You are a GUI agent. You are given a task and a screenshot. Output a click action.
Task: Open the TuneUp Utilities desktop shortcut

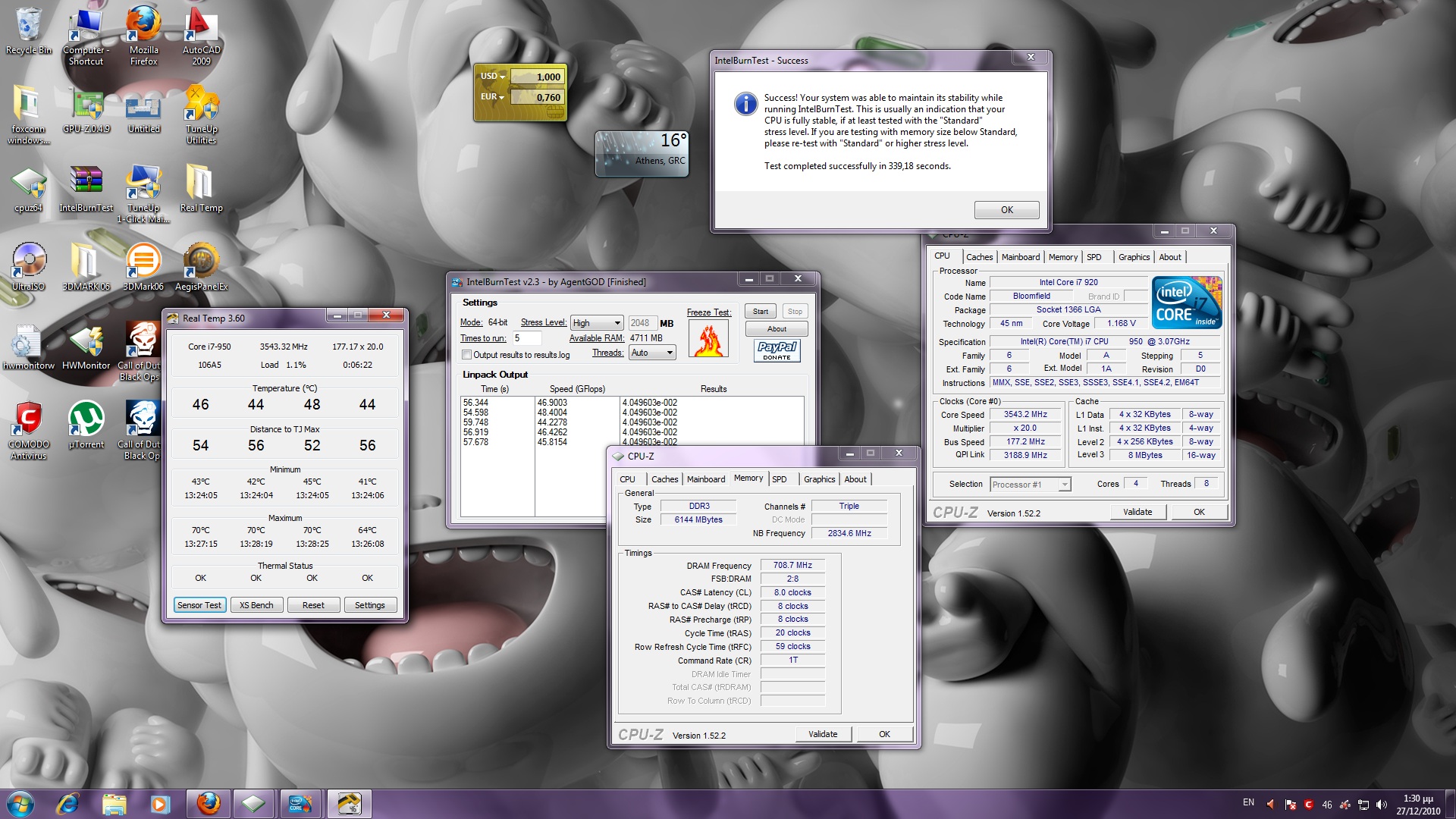(x=201, y=114)
